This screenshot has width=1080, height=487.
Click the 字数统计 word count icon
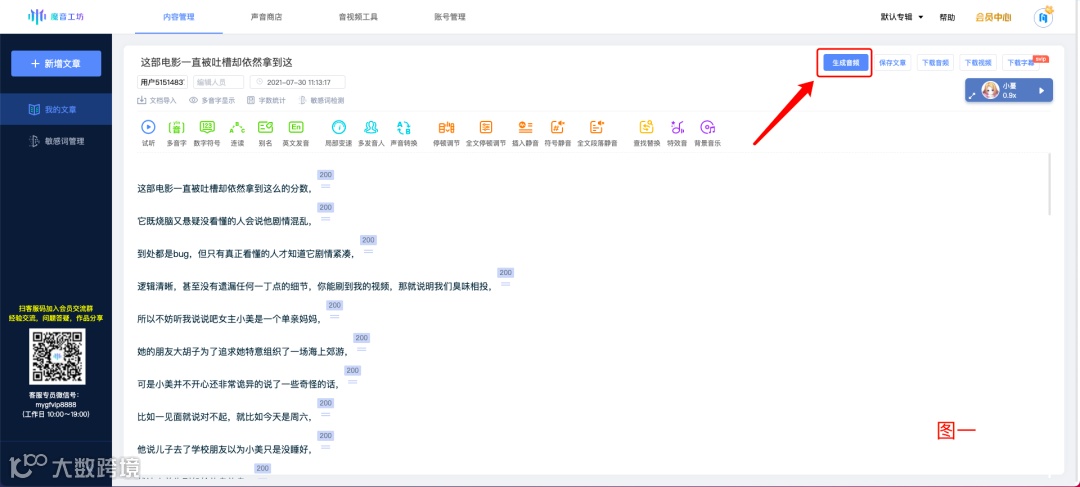click(251, 100)
